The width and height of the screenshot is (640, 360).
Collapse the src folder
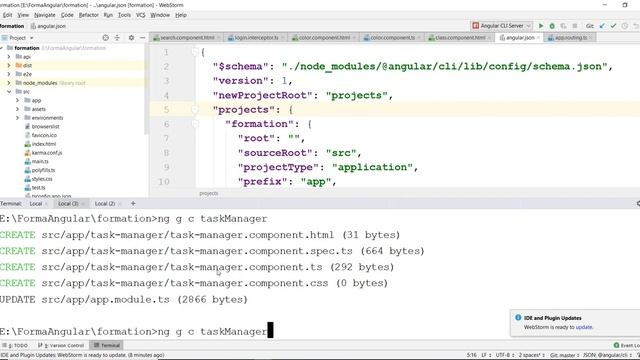pyautogui.click(x=9, y=92)
